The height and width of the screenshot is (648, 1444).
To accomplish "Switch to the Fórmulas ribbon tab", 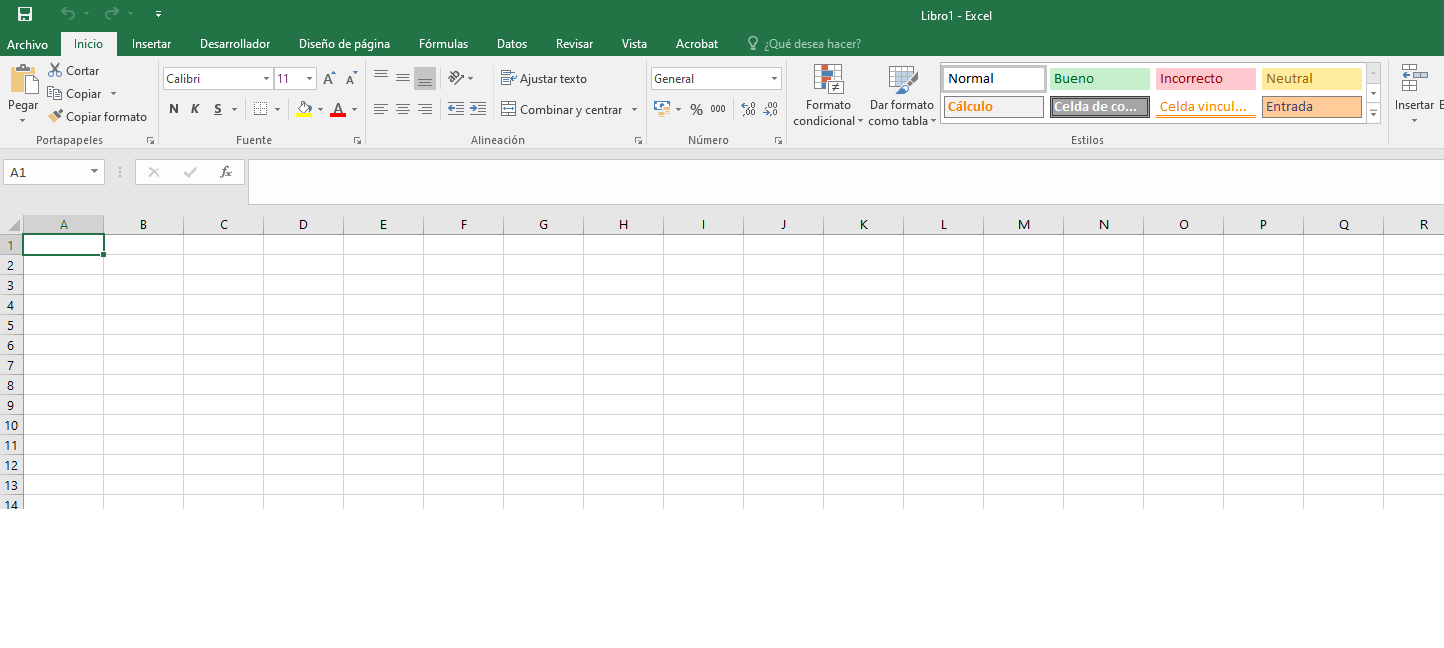I will pyautogui.click(x=443, y=44).
